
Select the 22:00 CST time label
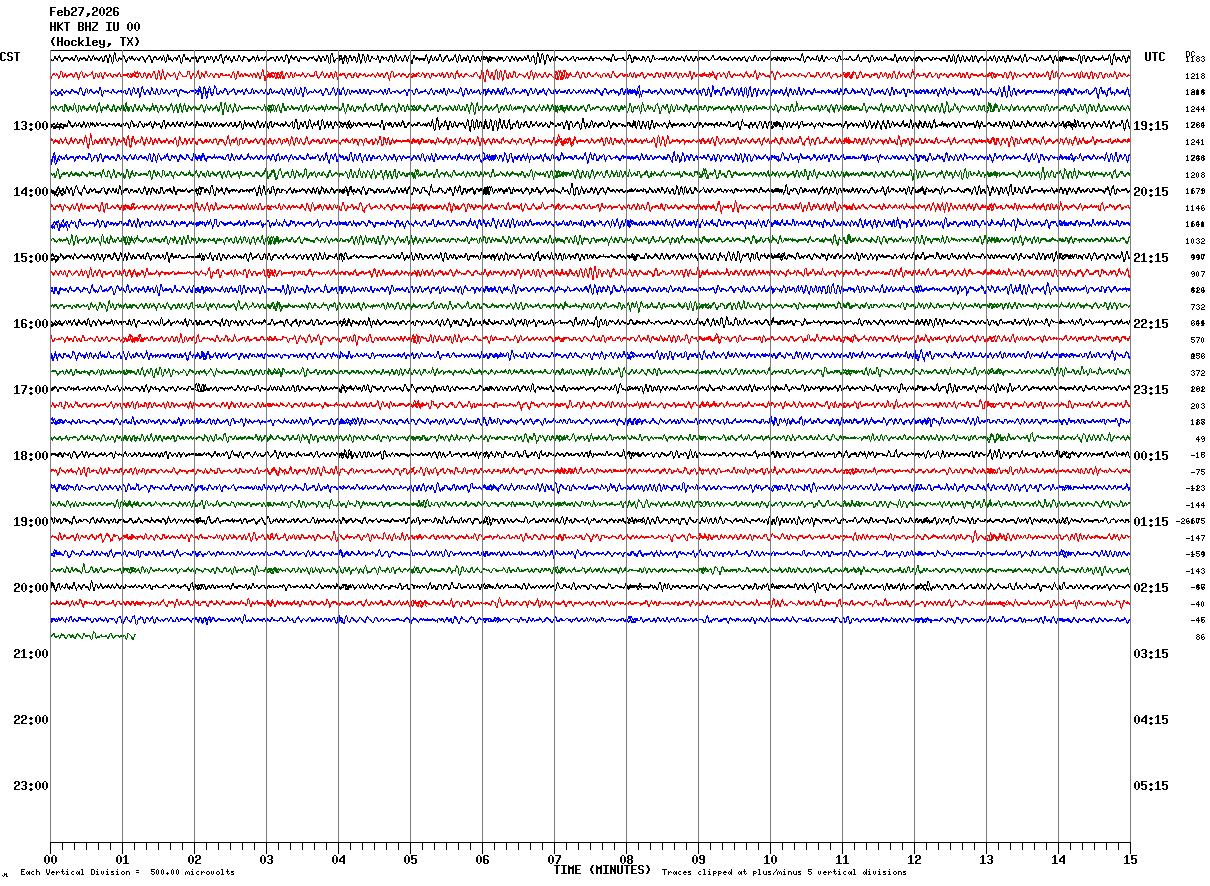point(31,720)
